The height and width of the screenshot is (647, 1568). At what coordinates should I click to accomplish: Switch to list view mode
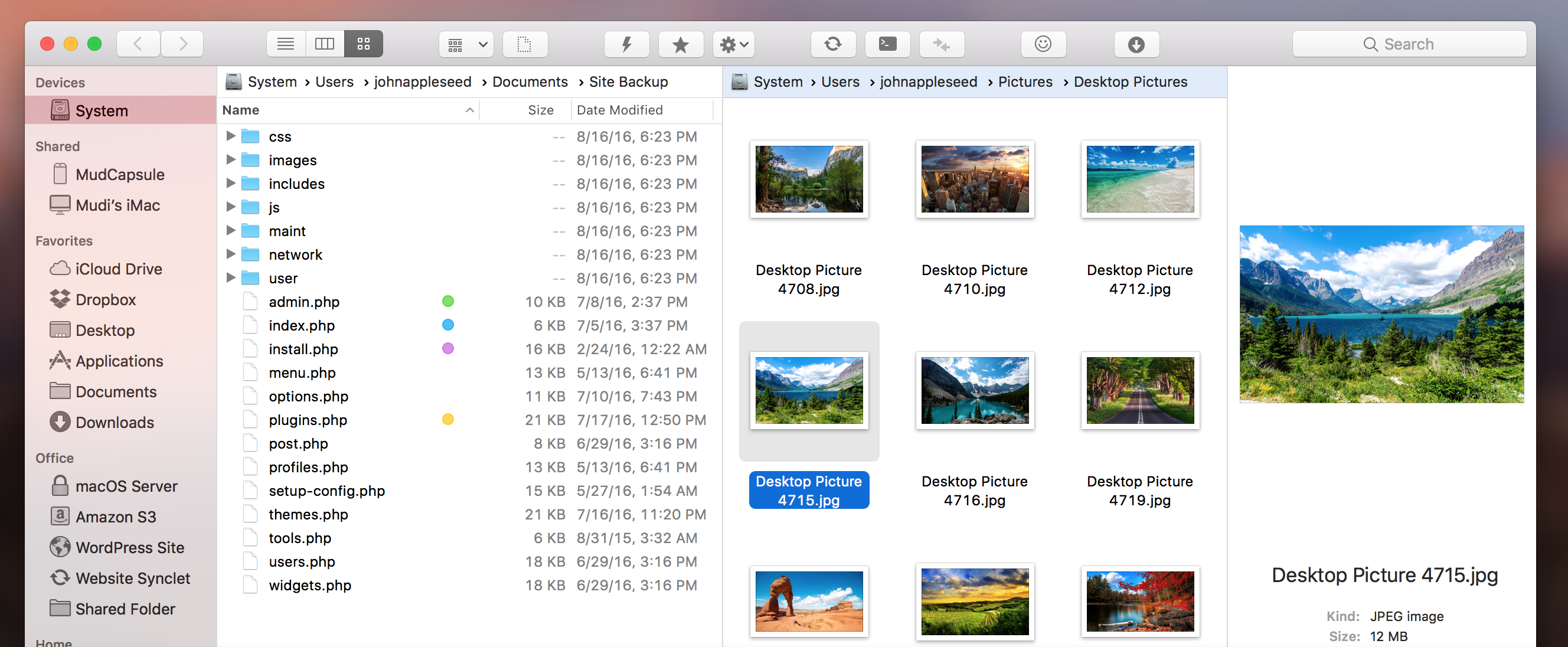tap(286, 44)
